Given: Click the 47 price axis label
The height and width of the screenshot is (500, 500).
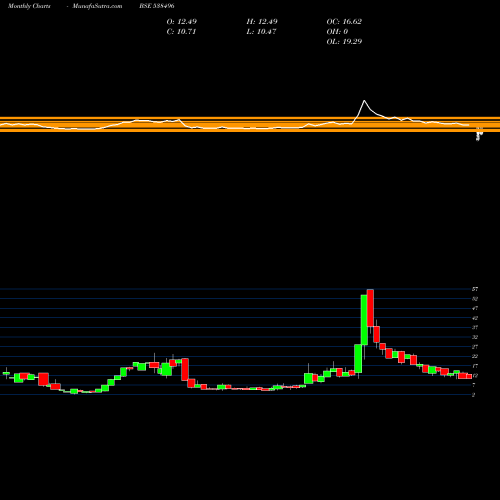Looking at the screenshot, I should click(475, 308).
